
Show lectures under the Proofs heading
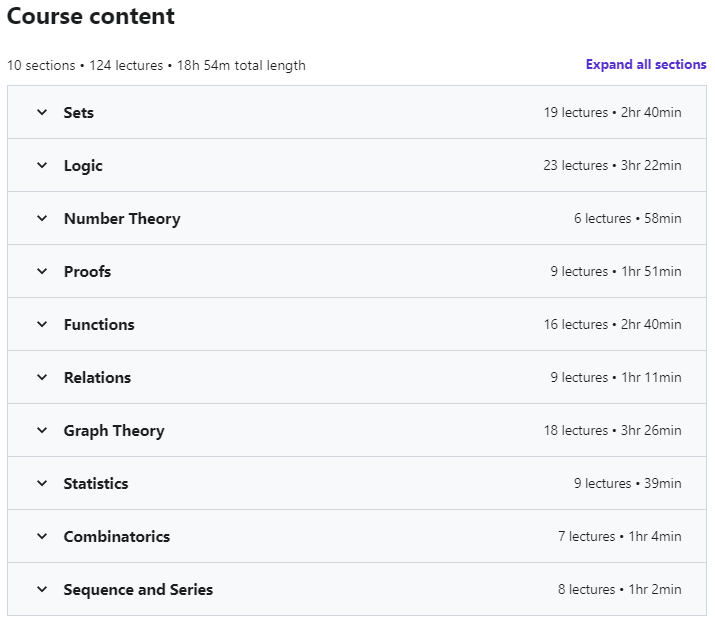click(x=87, y=272)
